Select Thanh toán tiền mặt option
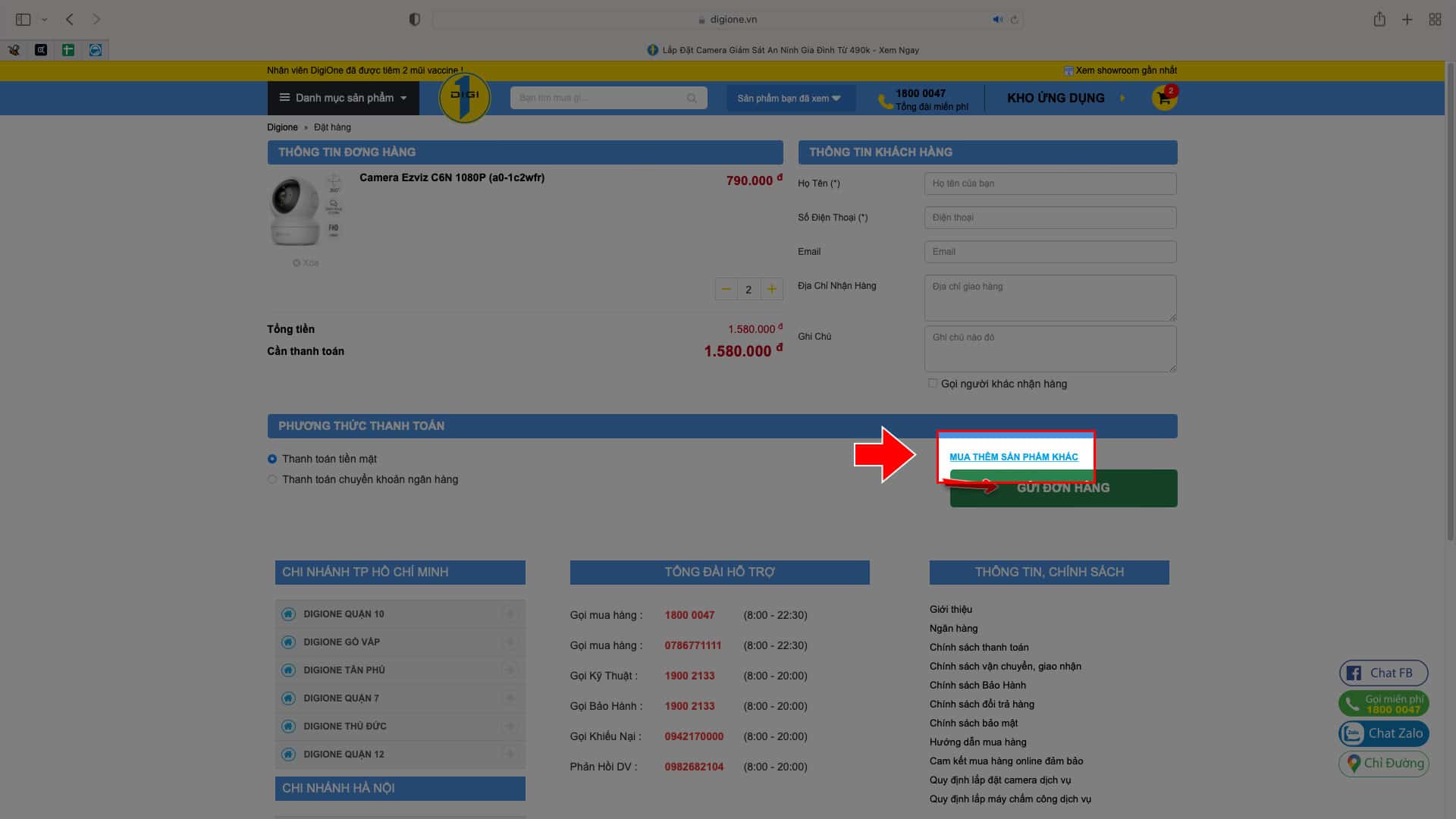The height and width of the screenshot is (819, 1456). coord(272,459)
